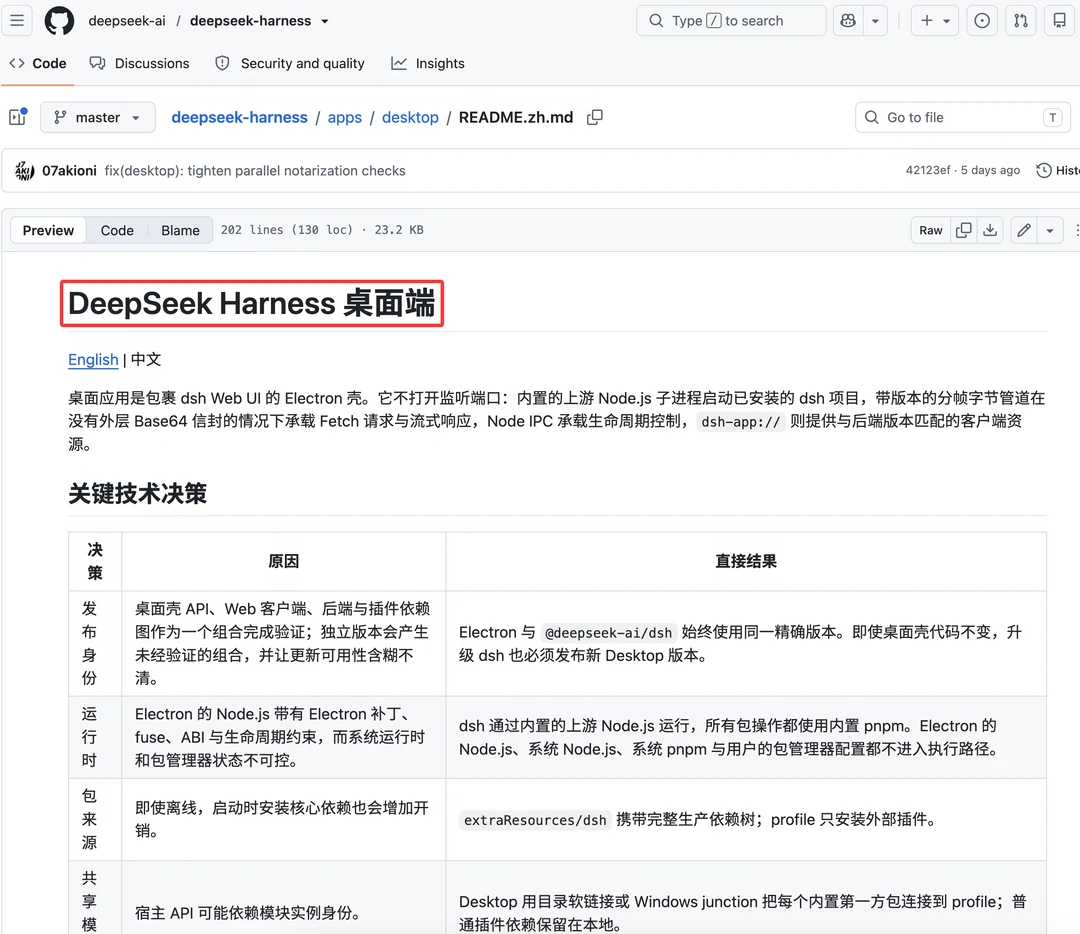The width and height of the screenshot is (1080, 934).
Task: Open the master branch selector
Action: tap(98, 117)
